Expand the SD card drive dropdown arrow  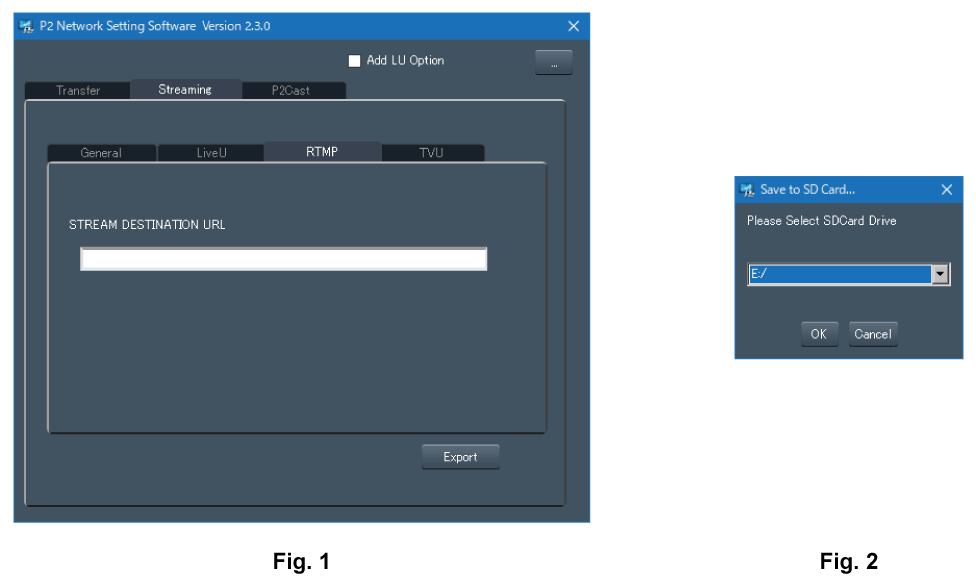[939, 275]
